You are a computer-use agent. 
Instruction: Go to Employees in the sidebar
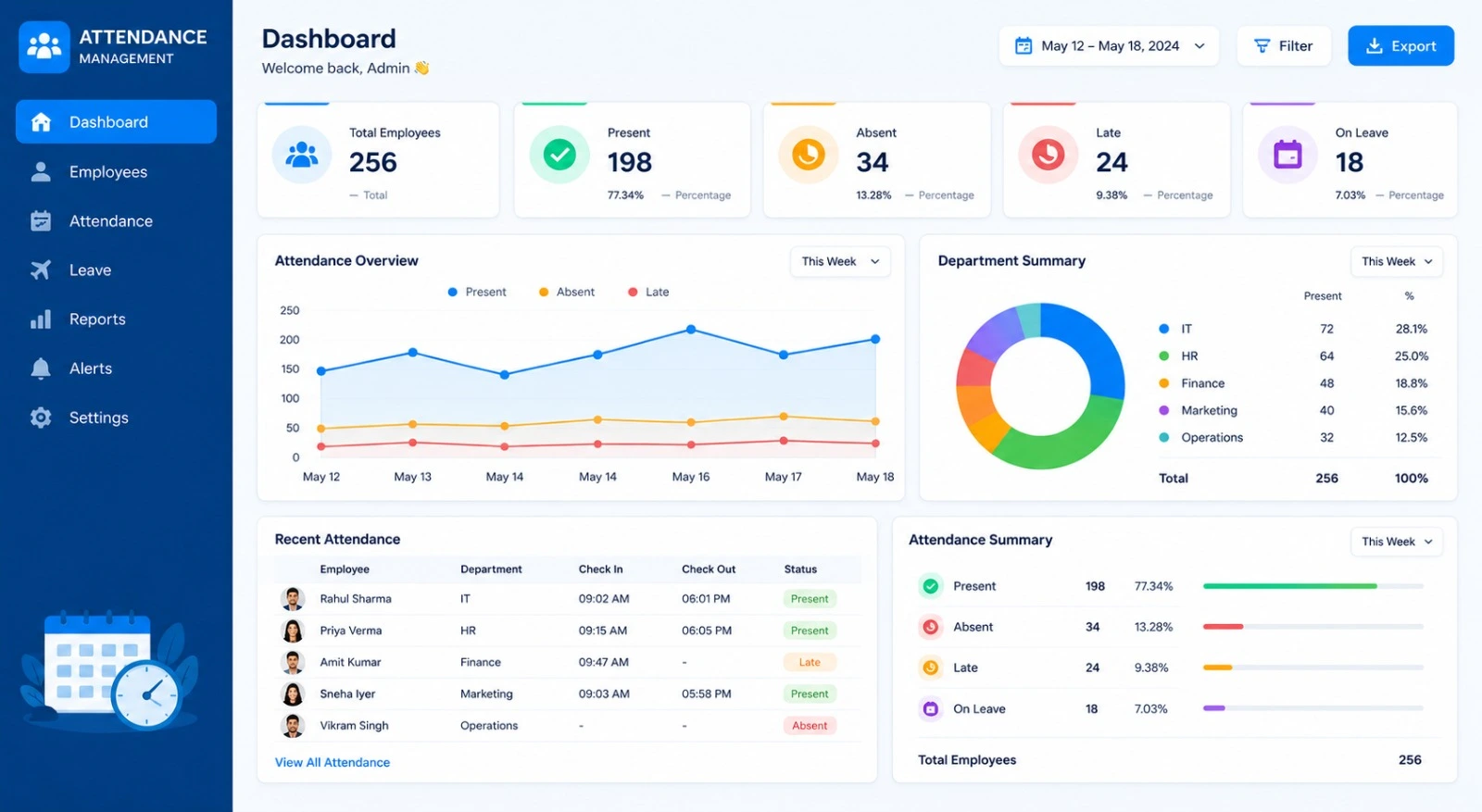(116, 171)
